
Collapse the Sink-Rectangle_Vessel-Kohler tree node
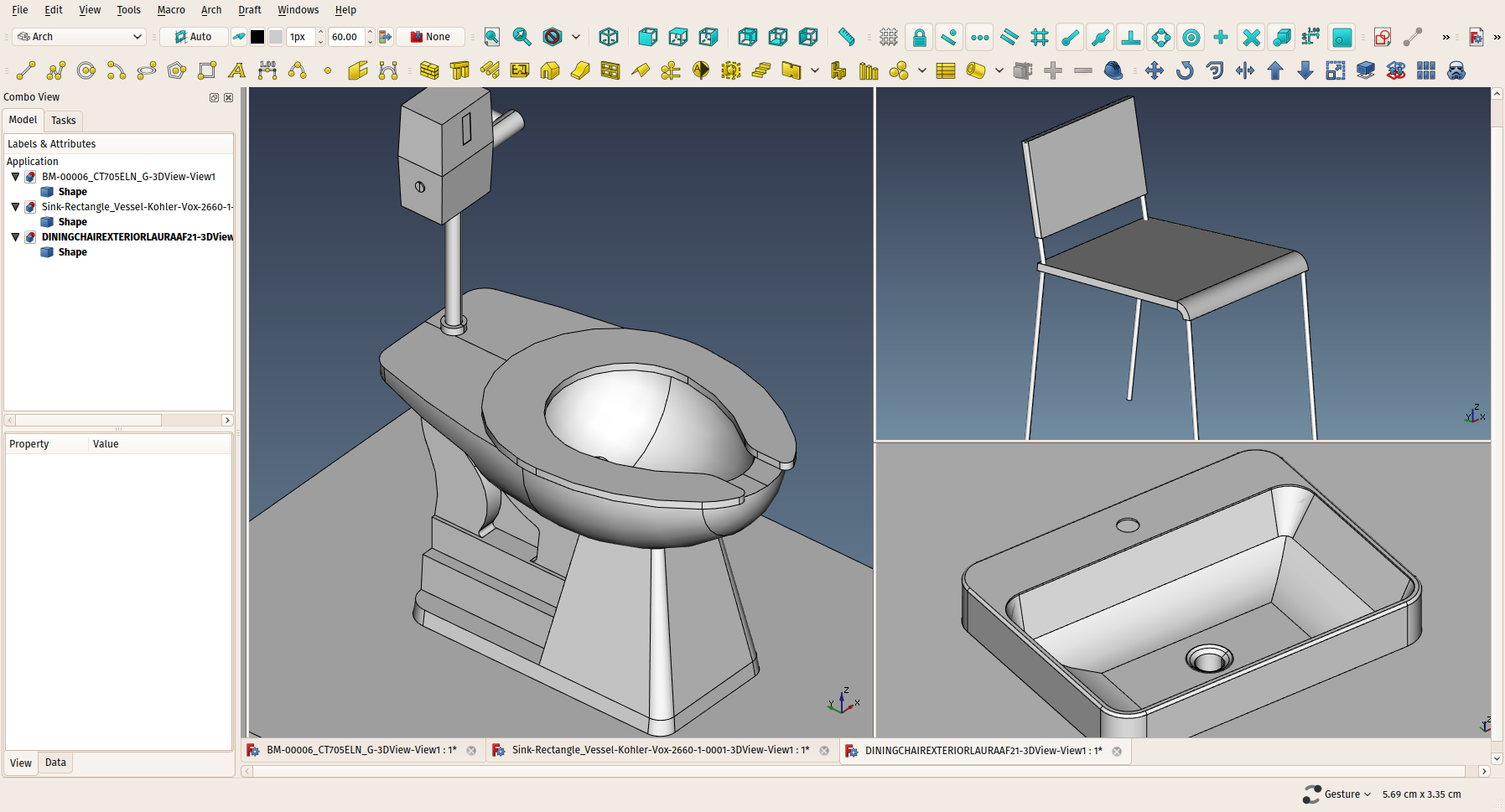point(15,207)
